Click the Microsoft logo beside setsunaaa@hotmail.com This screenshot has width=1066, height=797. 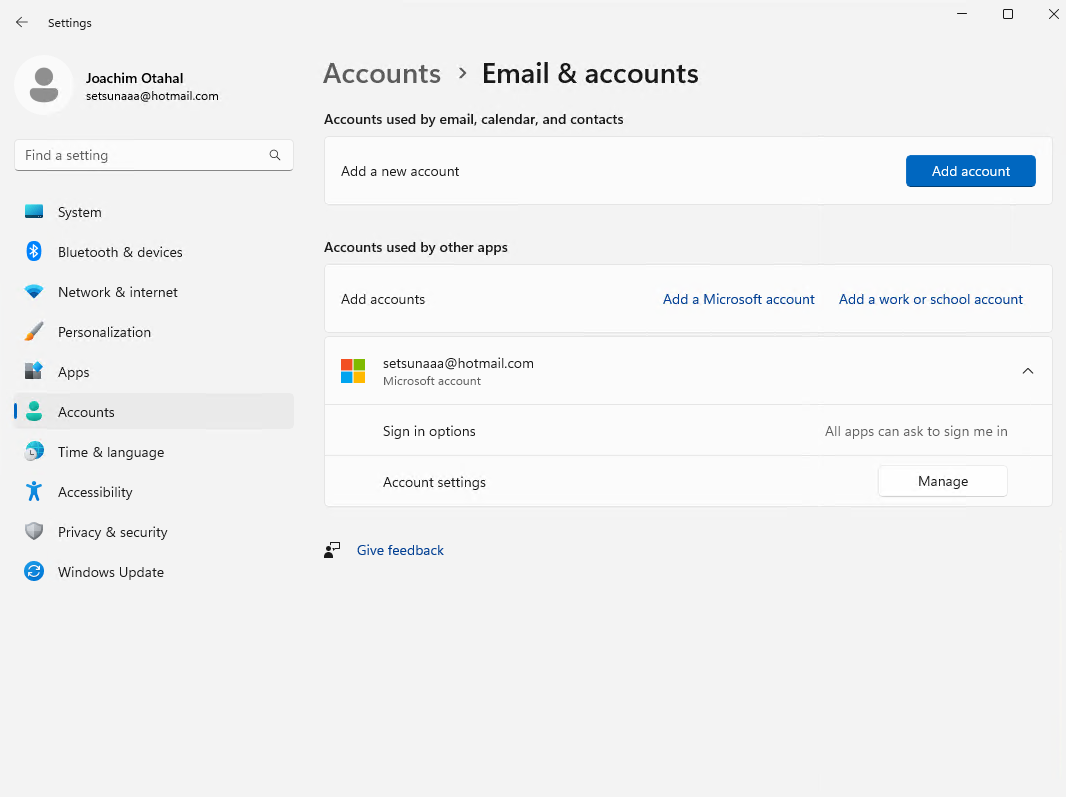click(x=353, y=371)
